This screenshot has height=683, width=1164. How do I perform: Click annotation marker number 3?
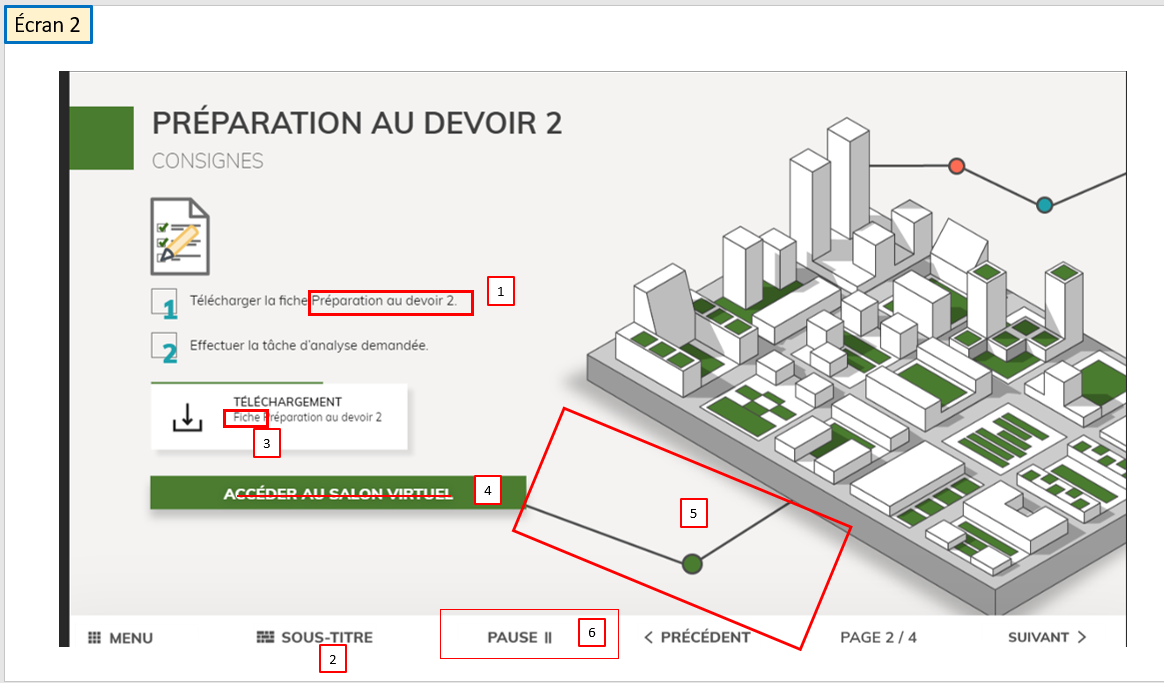point(266,443)
